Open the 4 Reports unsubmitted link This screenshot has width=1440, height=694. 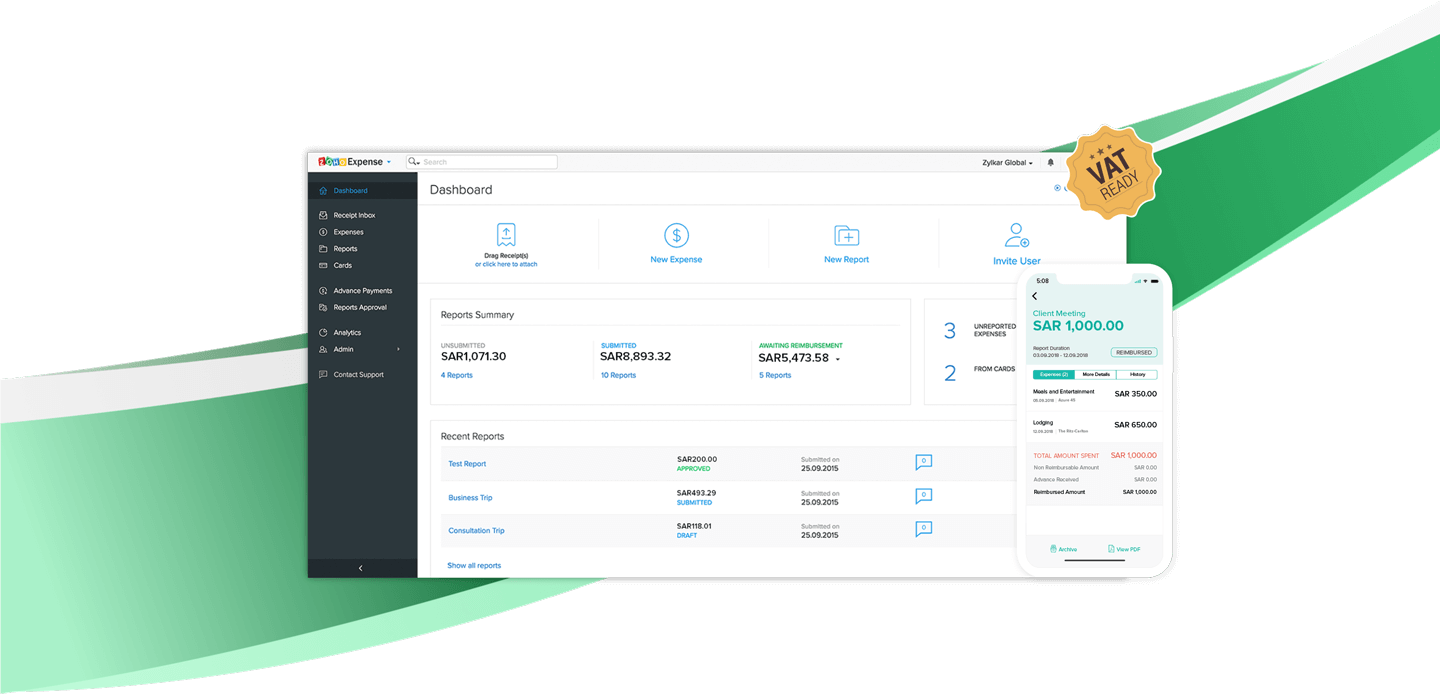(457, 376)
